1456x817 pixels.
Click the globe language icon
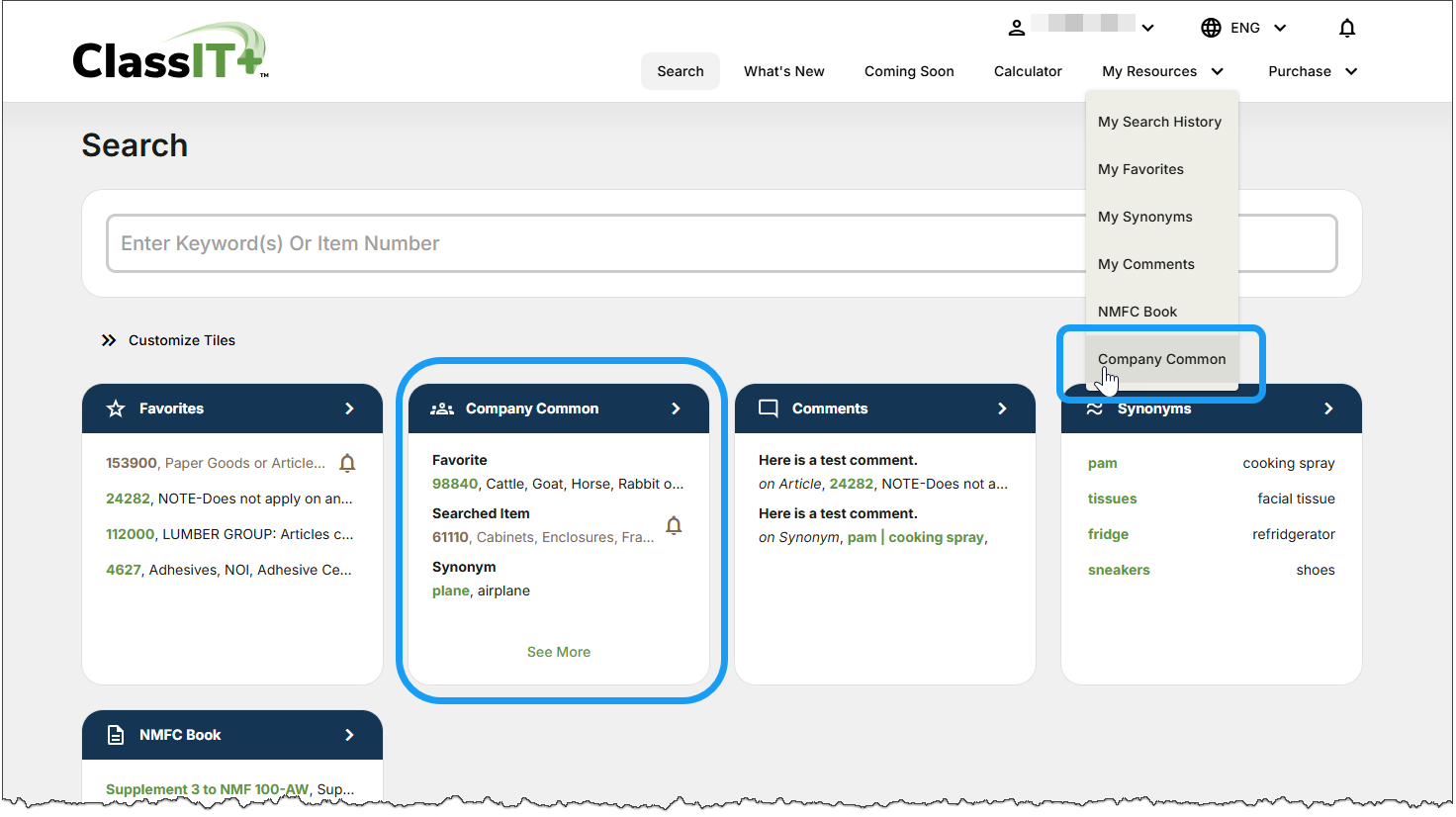pos(1211,28)
